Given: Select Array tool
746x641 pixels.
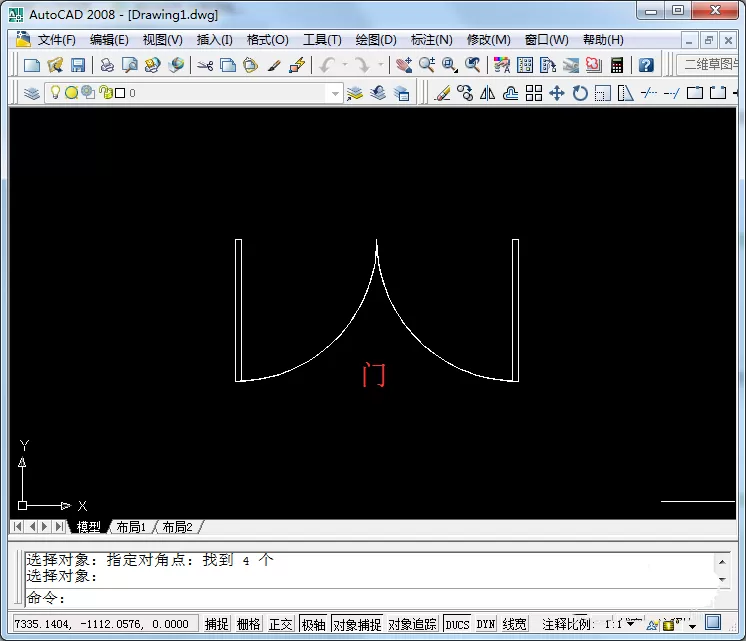Looking at the screenshot, I should [534, 93].
